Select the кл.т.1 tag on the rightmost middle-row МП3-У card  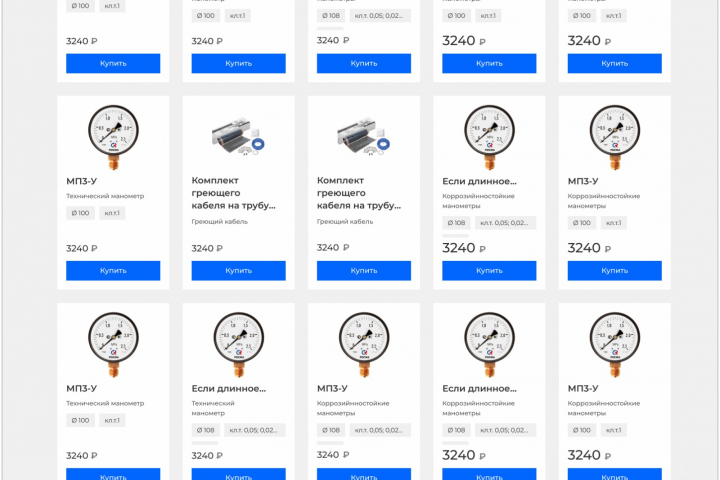[x=613, y=223]
